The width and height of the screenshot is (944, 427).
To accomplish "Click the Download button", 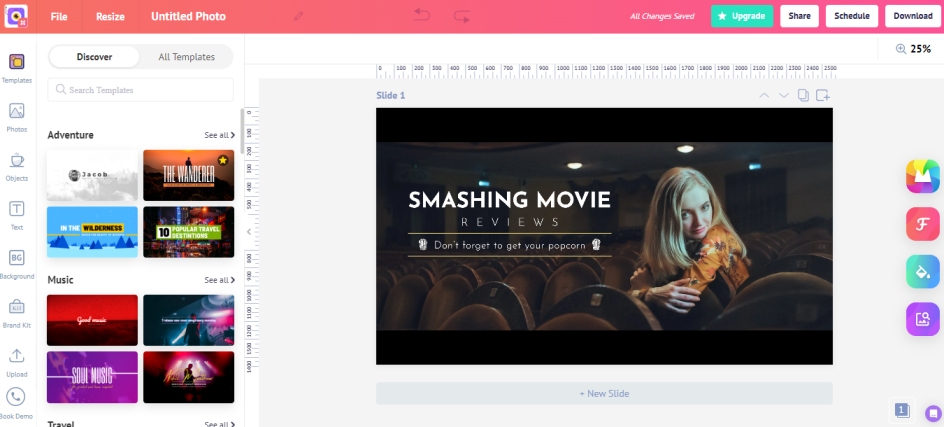I will pyautogui.click(x=913, y=16).
